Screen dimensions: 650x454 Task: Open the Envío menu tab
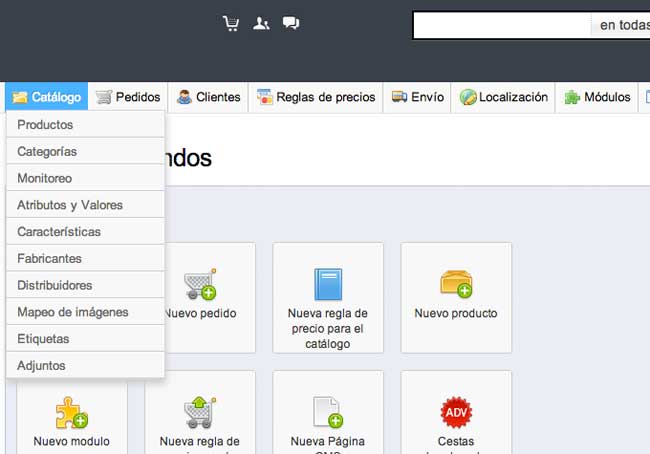417,97
